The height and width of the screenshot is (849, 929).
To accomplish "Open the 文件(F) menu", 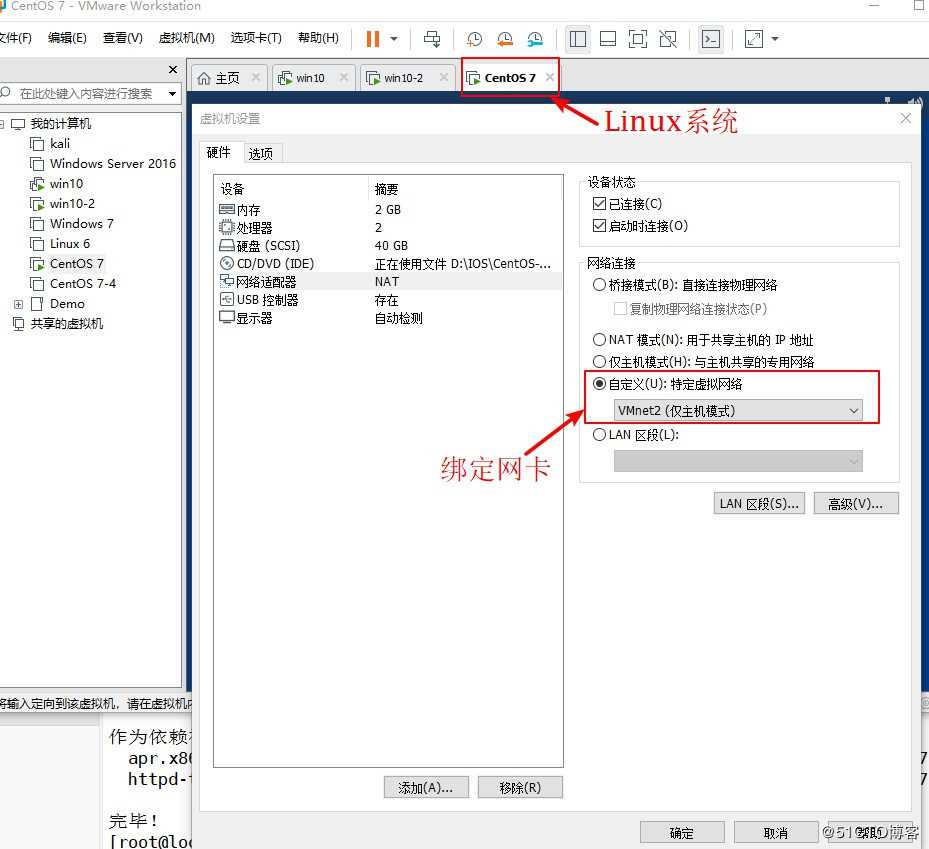I will coord(15,38).
